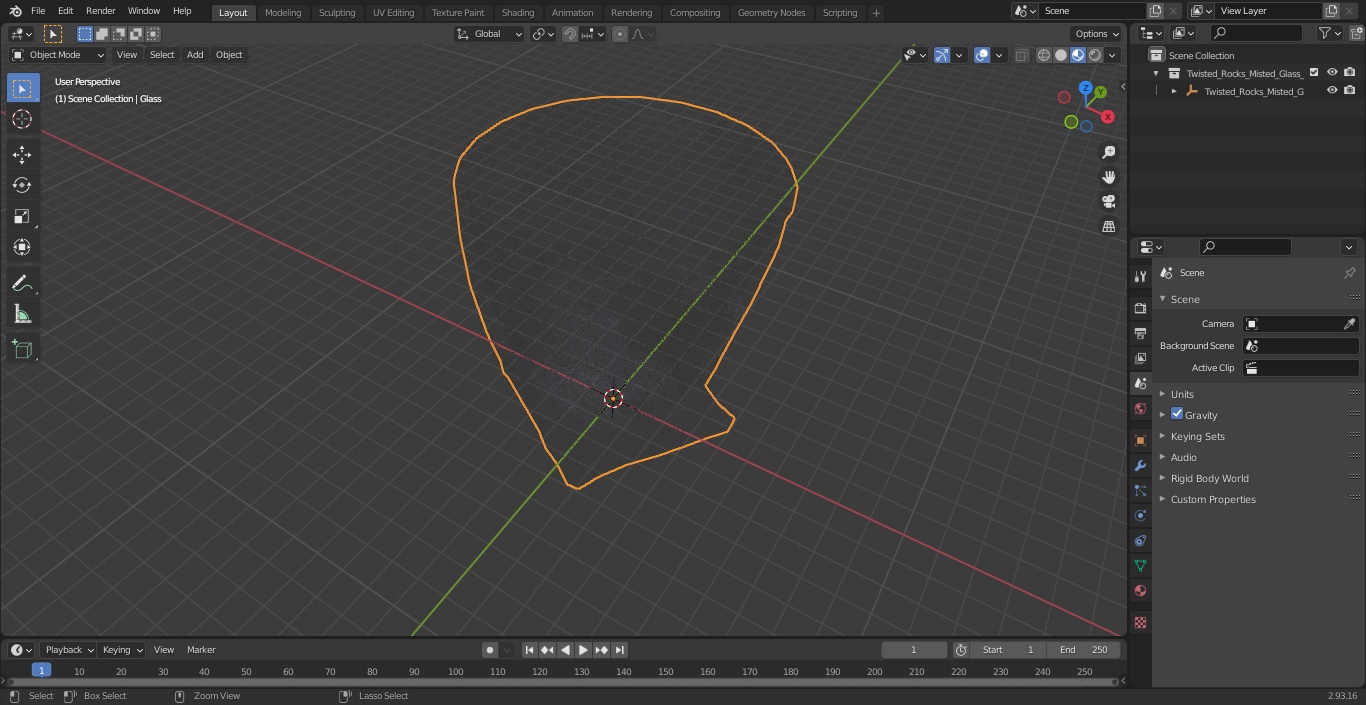This screenshot has width=1366, height=705.
Task: Select the Annotate tool
Action: click(22, 283)
